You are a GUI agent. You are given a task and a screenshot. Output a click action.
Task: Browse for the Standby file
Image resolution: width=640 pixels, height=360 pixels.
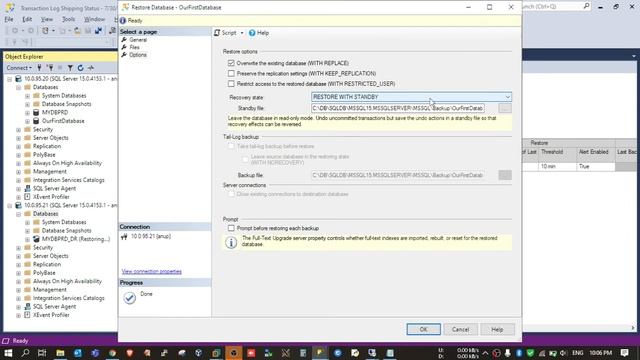coord(505,108)
